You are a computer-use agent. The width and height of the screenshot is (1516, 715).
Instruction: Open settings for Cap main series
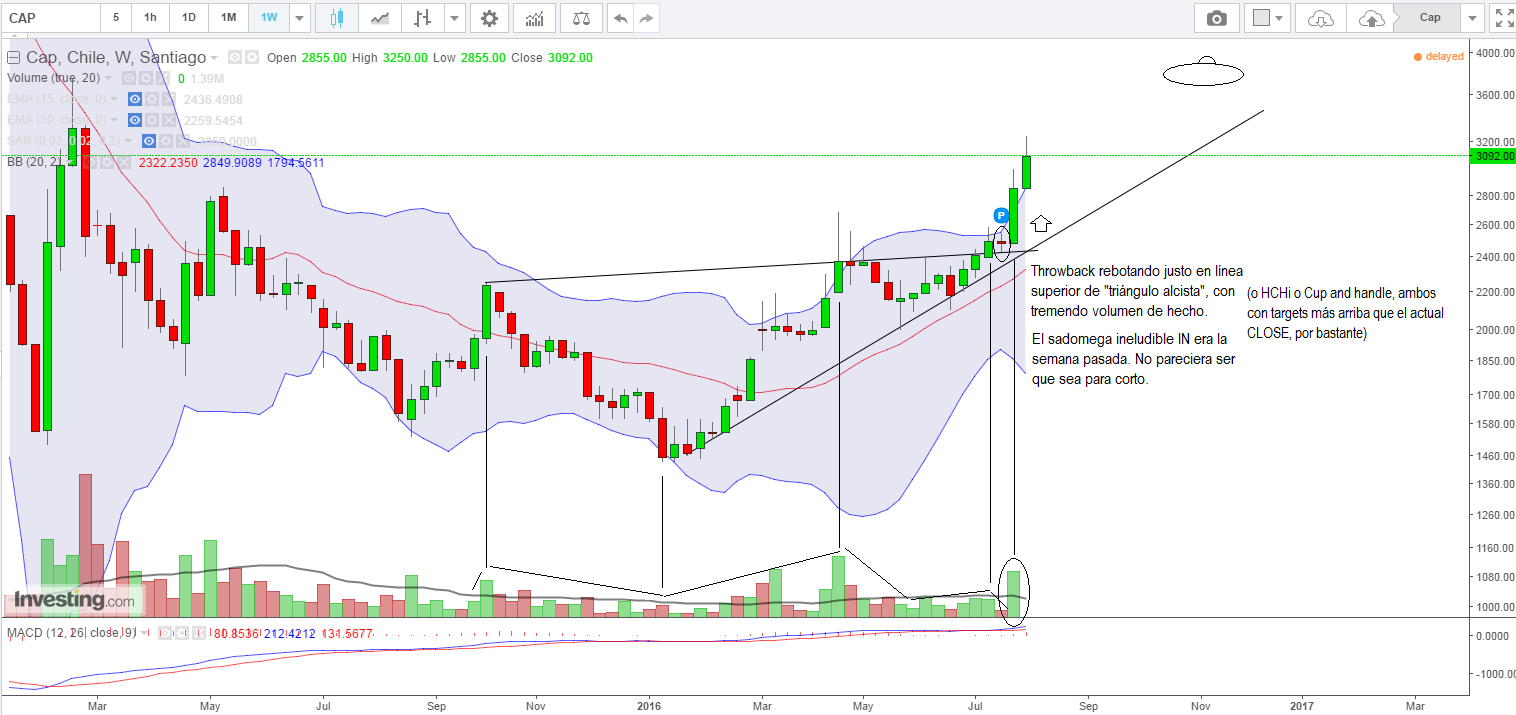tap(251, 57)
